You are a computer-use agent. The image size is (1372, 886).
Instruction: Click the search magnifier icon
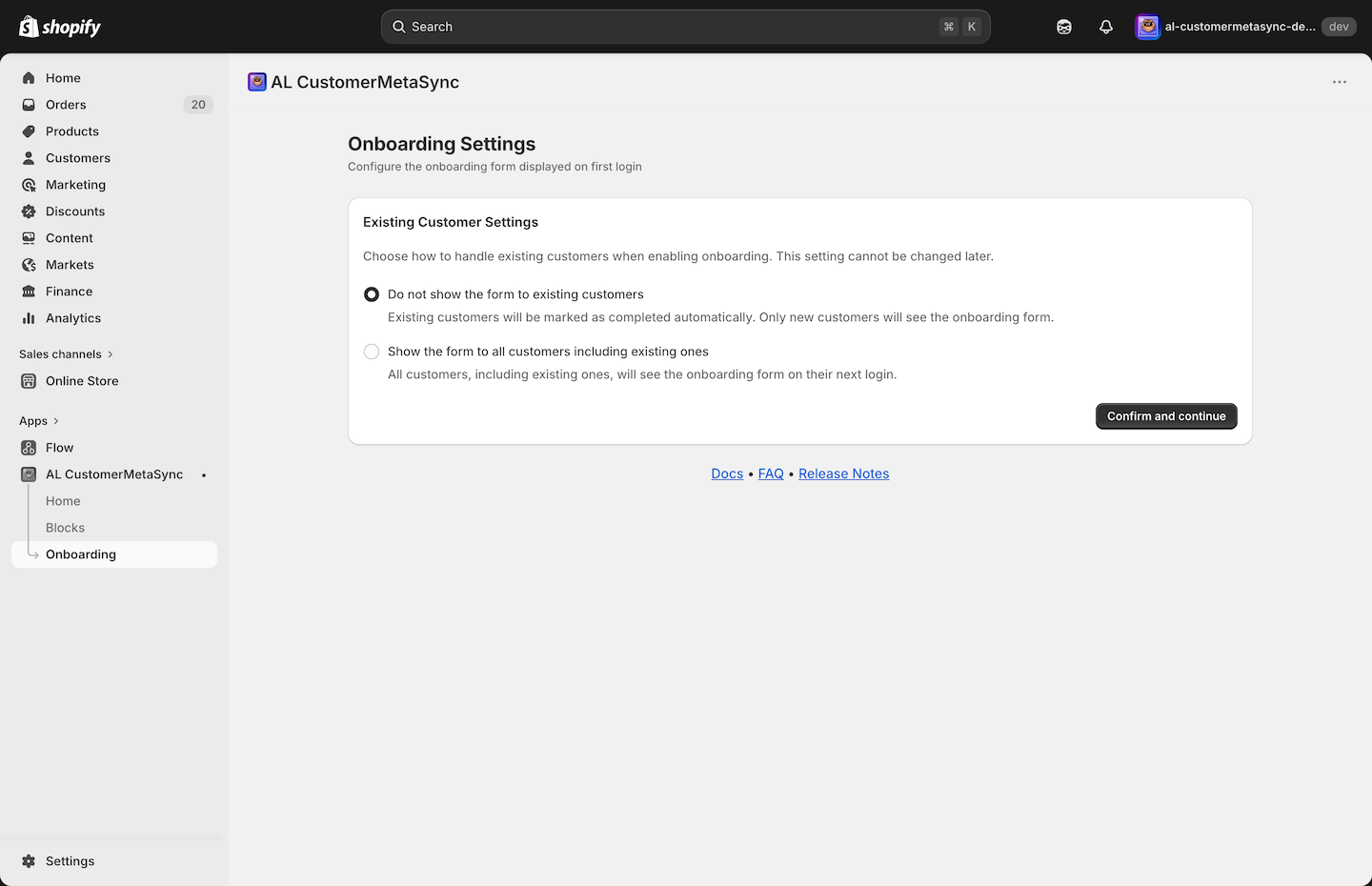pyautogui.click(x=399, y=27)
